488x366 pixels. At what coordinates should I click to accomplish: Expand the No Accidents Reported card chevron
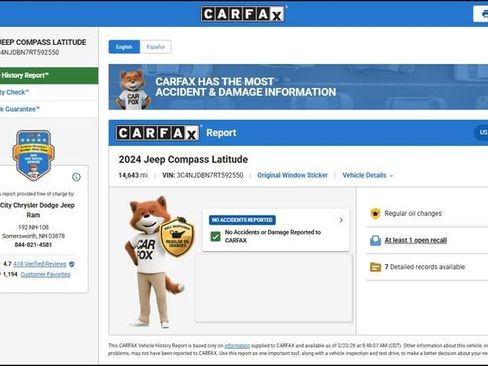point(341,220)
